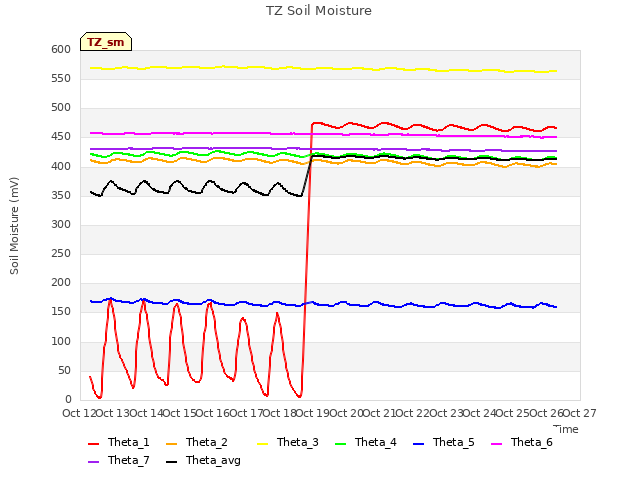The width and height of the screenshot is (640, 480).
Task: Click the Theta_5 blue legend swatch
Action: click(418, 444)
